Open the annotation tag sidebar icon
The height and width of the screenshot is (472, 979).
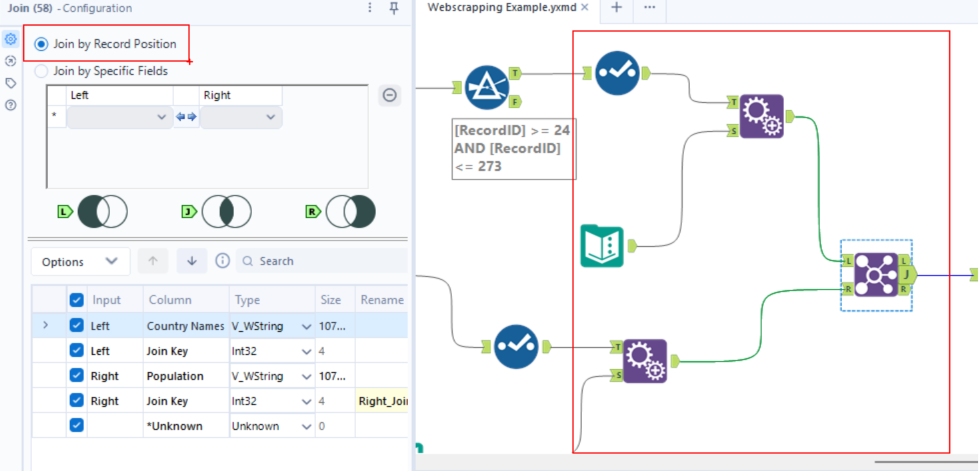pos(10,83)
